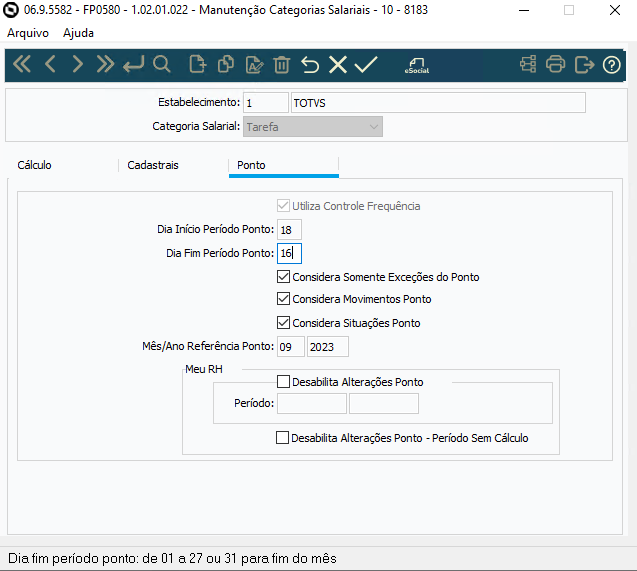Open the eSocial toolbar icon
Viewport: 637px width, 571px height.
coord(417,65)
